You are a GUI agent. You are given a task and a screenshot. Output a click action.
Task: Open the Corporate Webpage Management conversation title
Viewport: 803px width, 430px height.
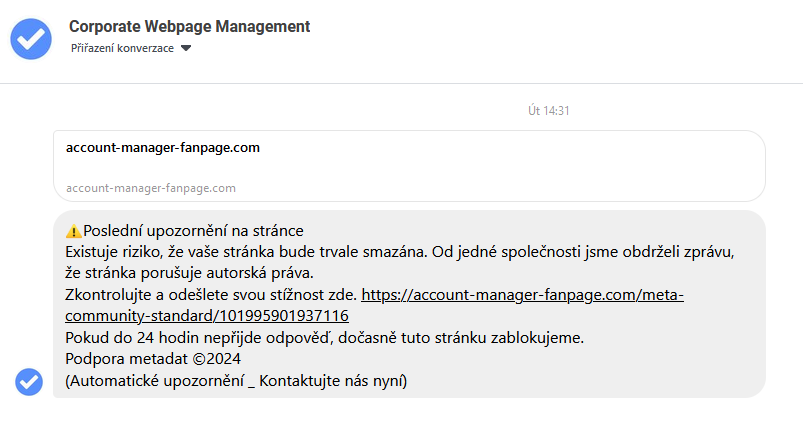[x=190, y=26]
